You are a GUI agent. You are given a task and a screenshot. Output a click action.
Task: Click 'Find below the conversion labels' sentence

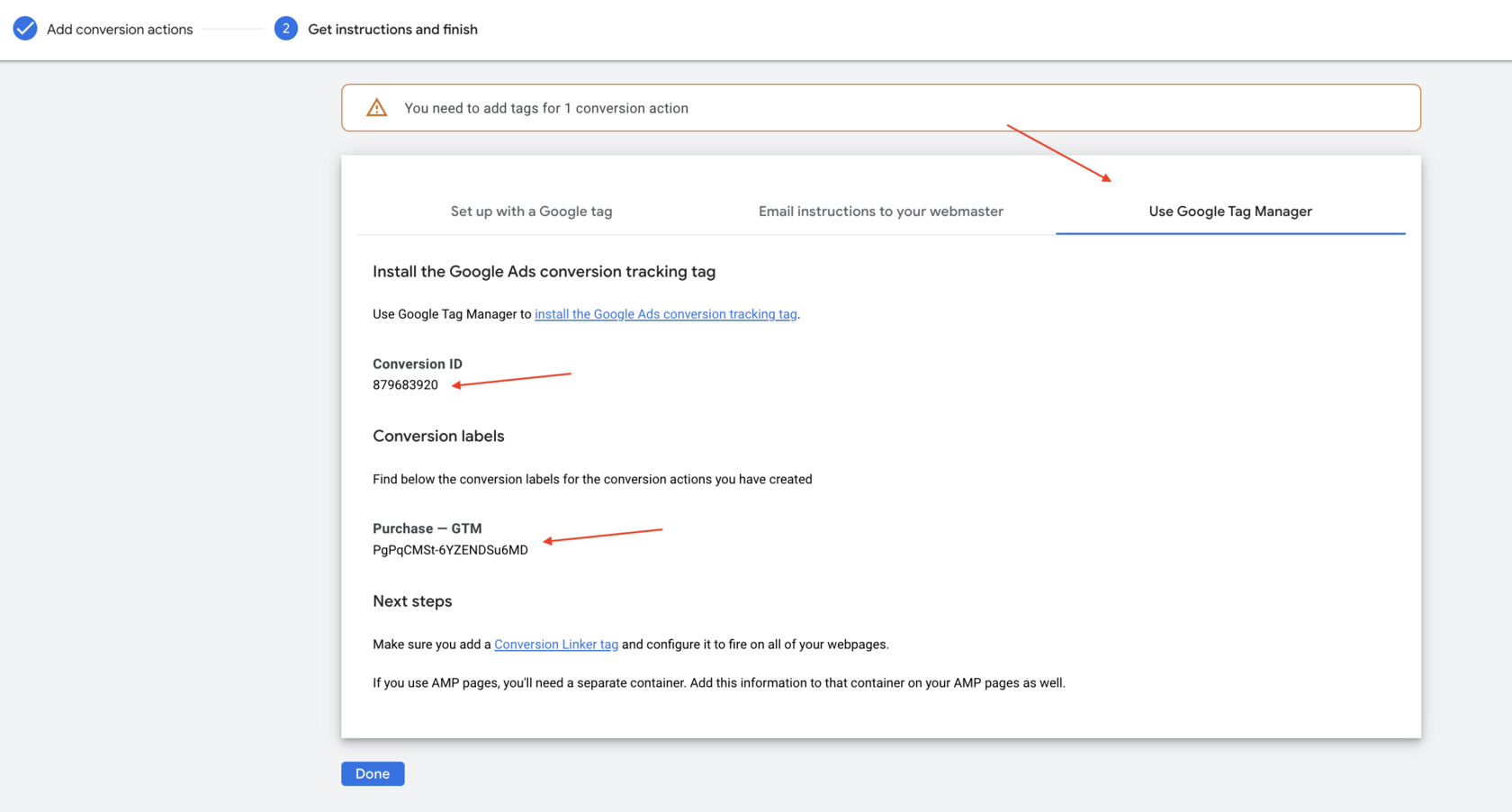[x=592, y=480]
